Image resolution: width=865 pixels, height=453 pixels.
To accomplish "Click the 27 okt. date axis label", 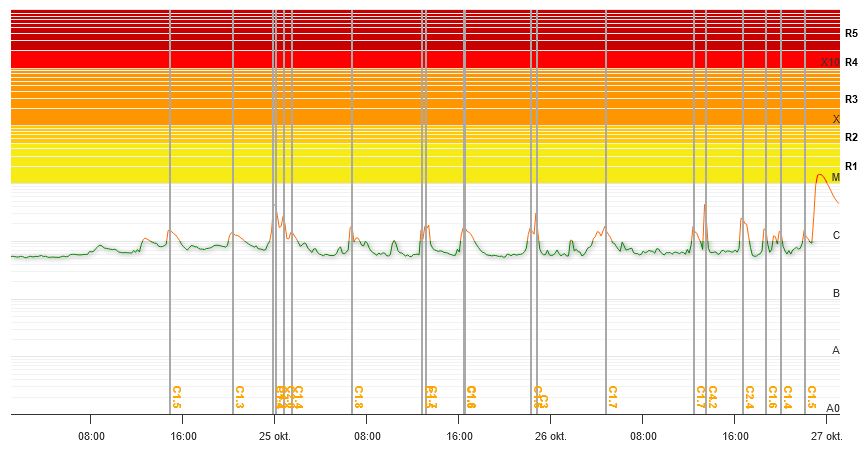I will 826,436.
